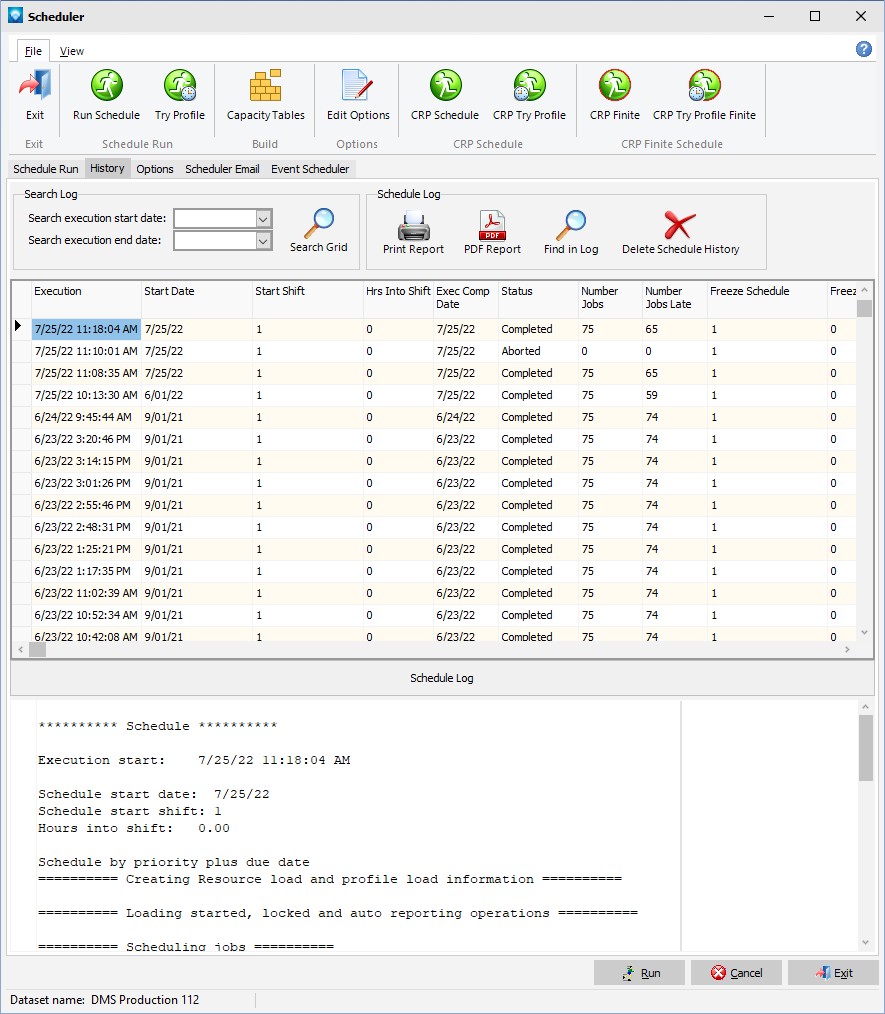This screenshot has height=1014, width=885.
Task: Open the help question mark icon
Action: point(864,49)
